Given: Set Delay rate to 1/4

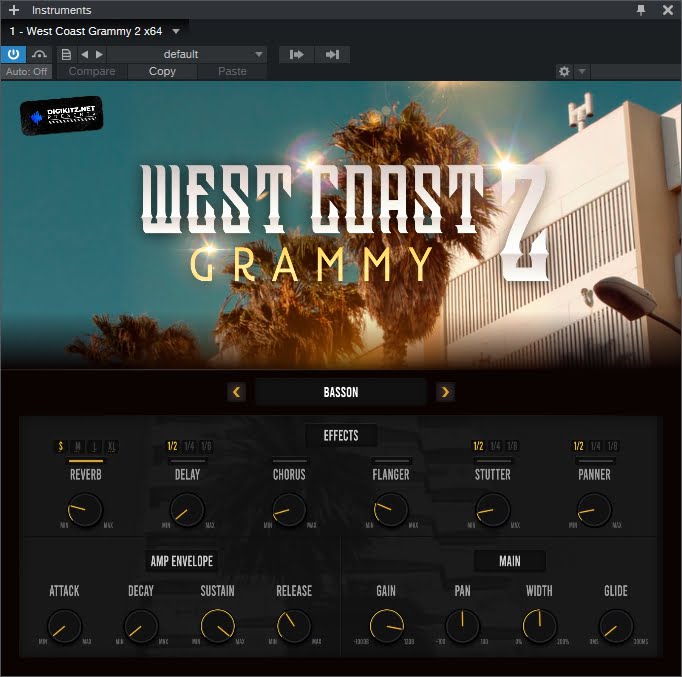Looking at the screenshot, I should (x=189, y=446).
